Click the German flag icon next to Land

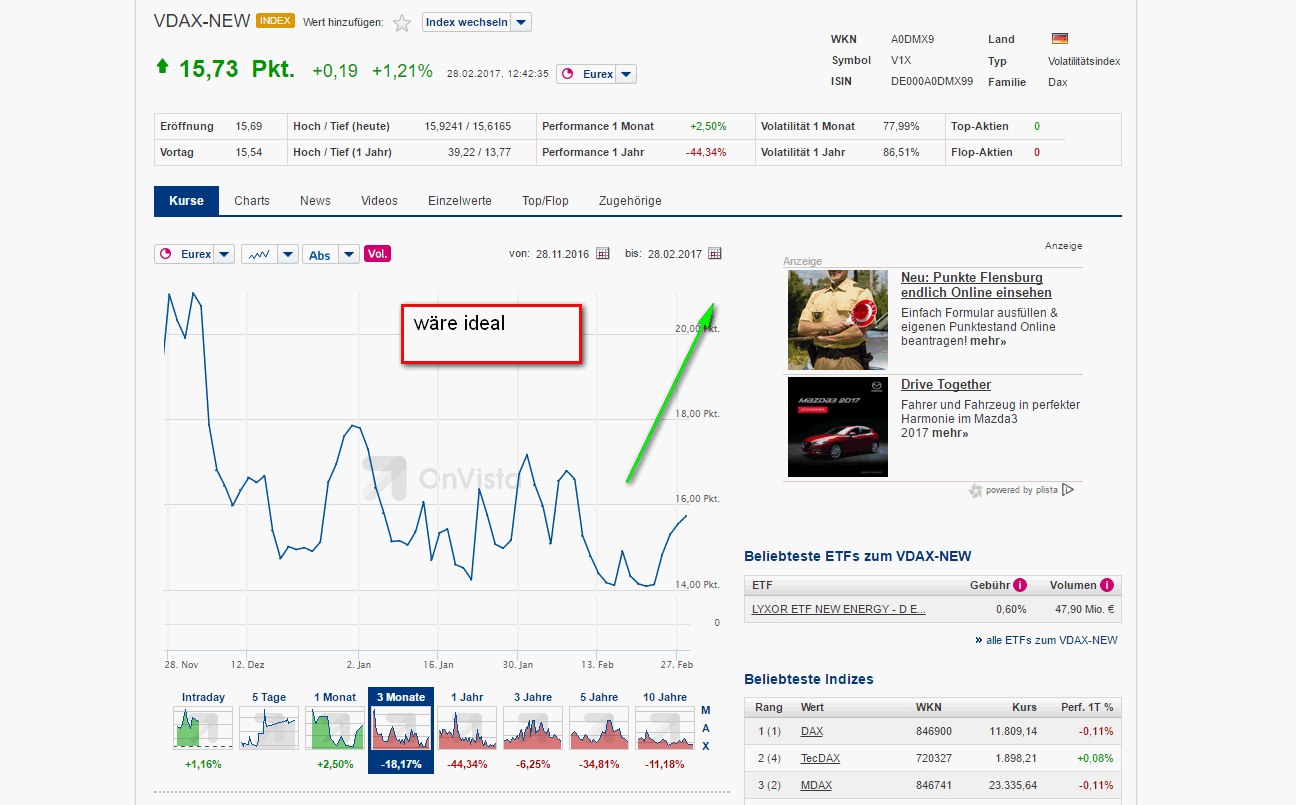[1060, 39]
